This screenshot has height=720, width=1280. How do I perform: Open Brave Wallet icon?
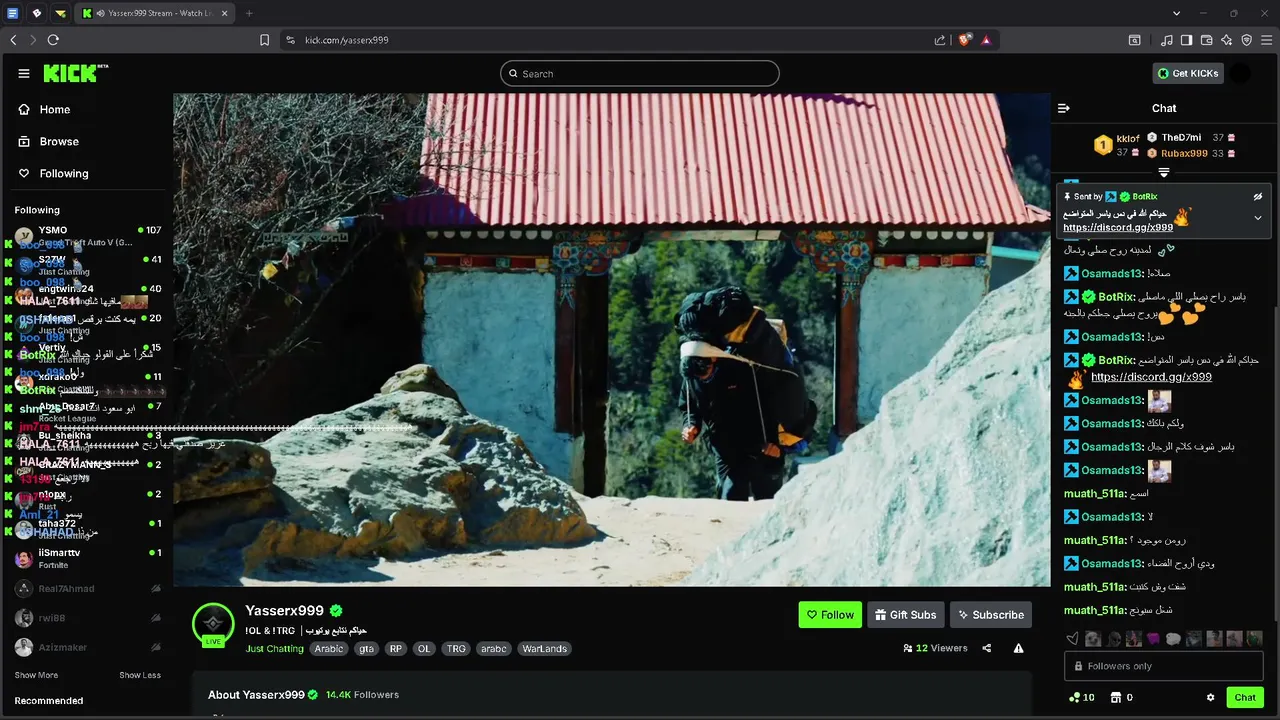coord(1207,40)
